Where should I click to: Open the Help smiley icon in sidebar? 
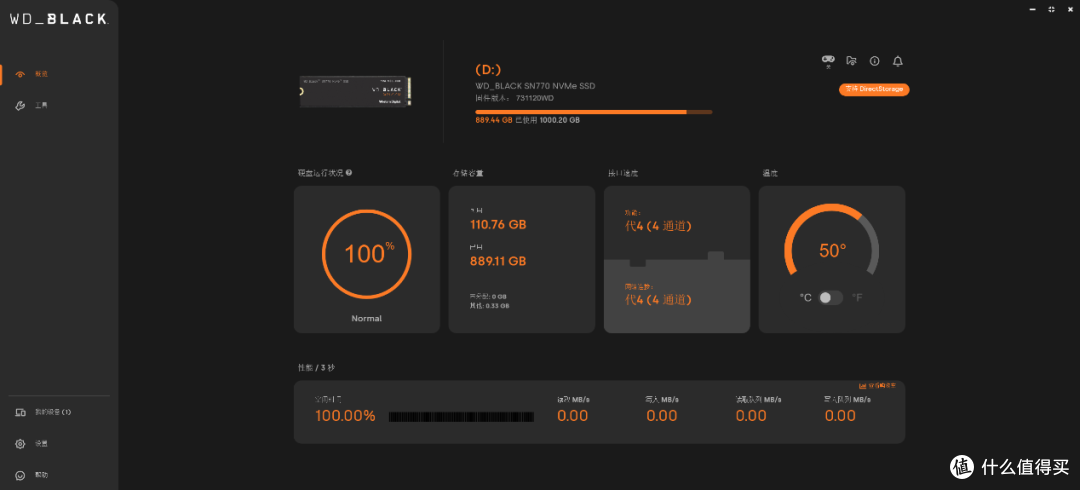[x=21, y=476]
